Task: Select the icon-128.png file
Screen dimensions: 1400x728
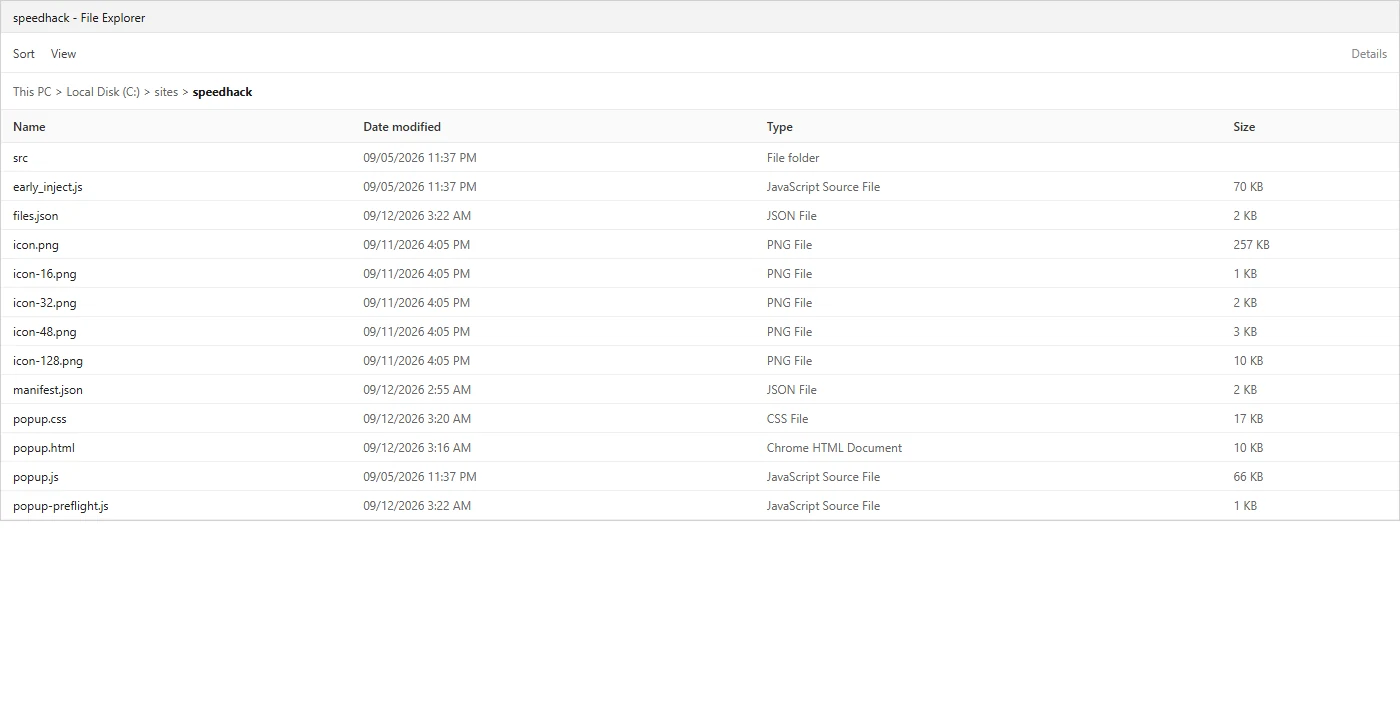Action: tap(700, 361)
